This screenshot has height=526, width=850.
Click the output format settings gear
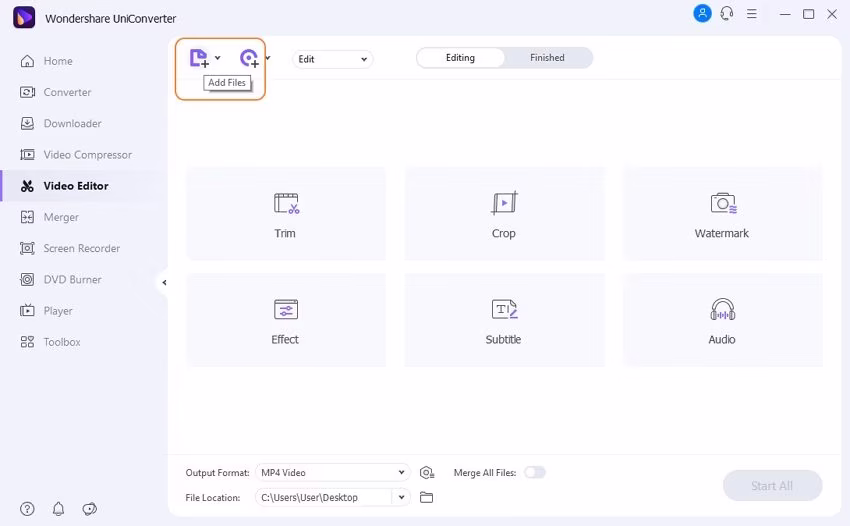coord(427,472)
